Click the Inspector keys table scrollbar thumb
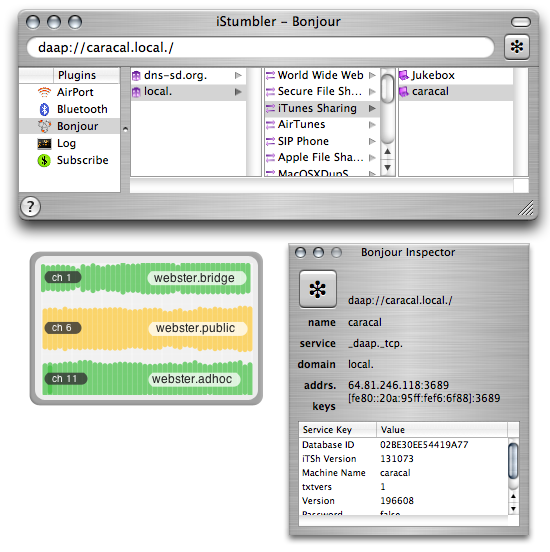This screenshot has height=552, width=550. point(513,460)
